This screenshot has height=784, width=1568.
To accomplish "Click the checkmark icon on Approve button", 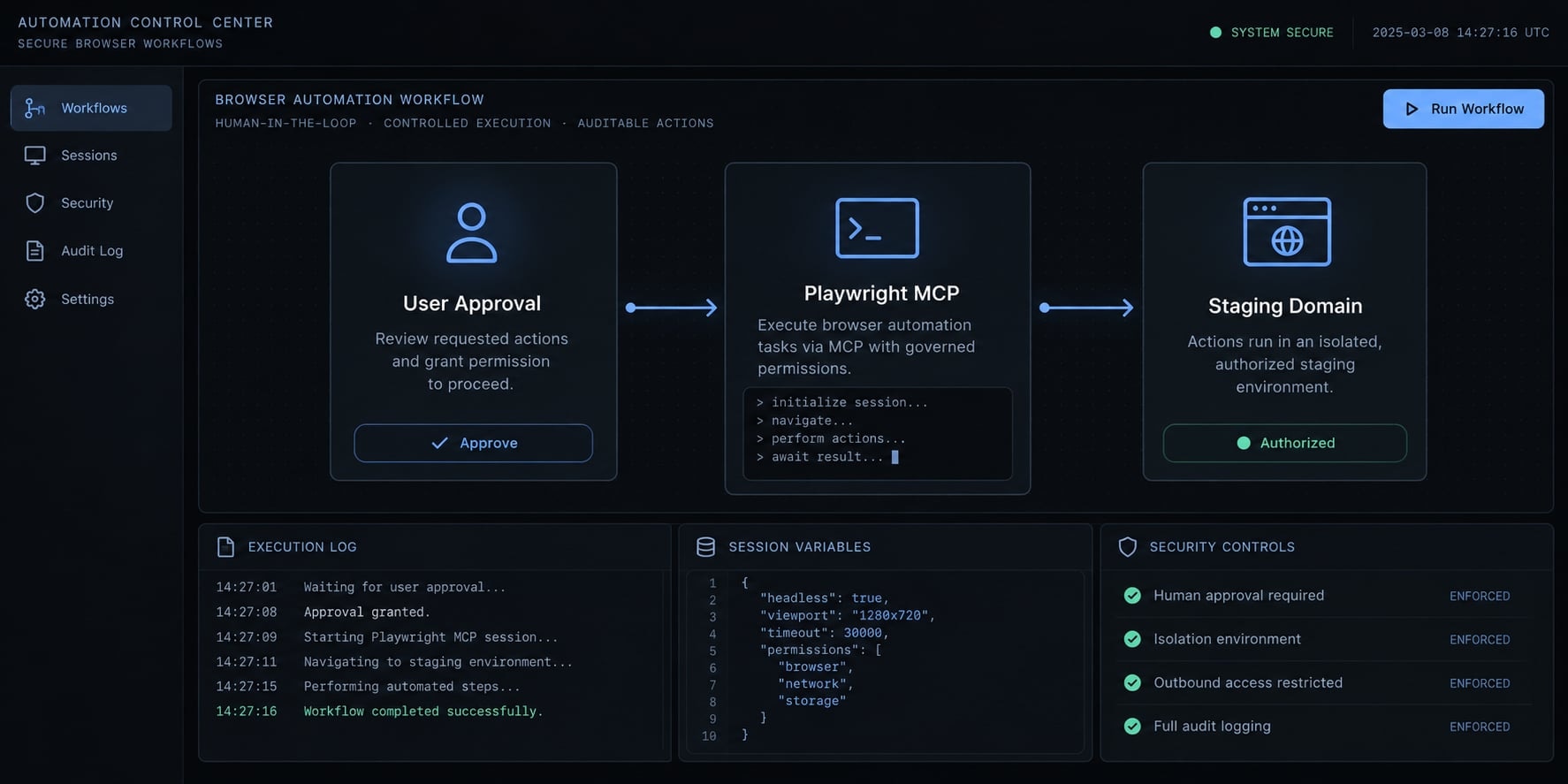I will [x=439, y=443].
